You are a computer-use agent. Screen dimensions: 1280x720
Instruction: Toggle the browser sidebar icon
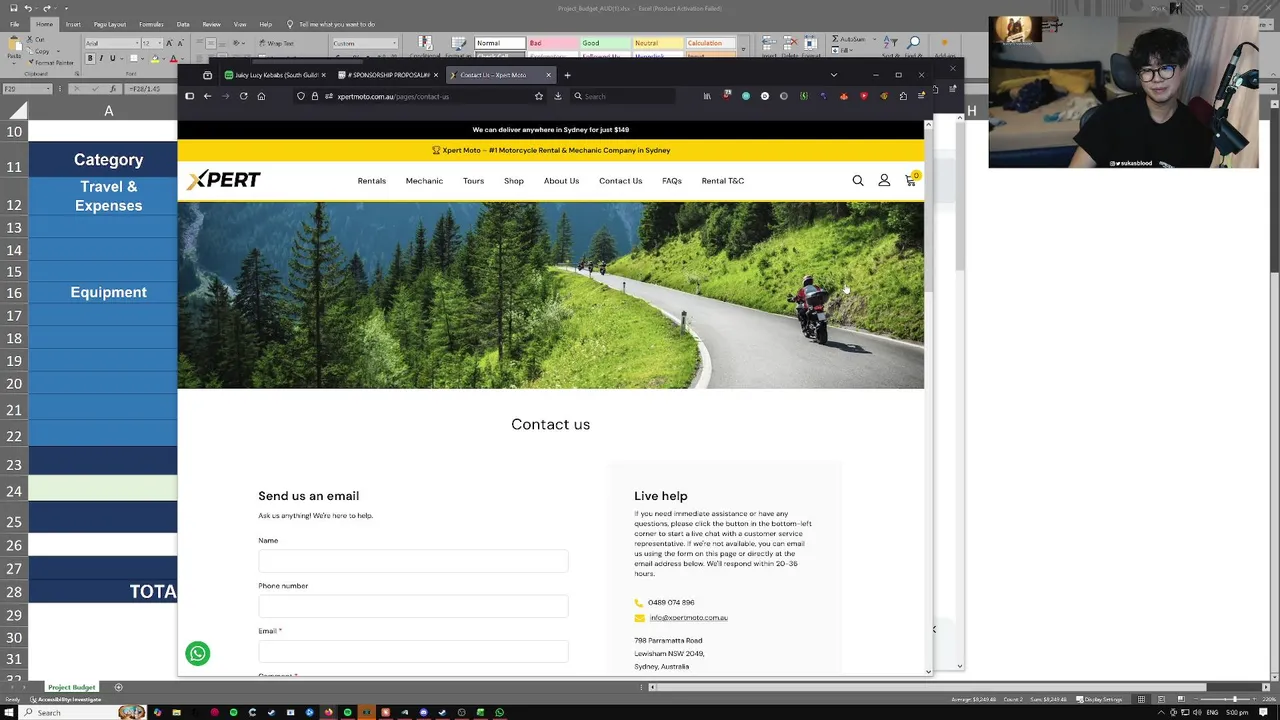[189, 96]
